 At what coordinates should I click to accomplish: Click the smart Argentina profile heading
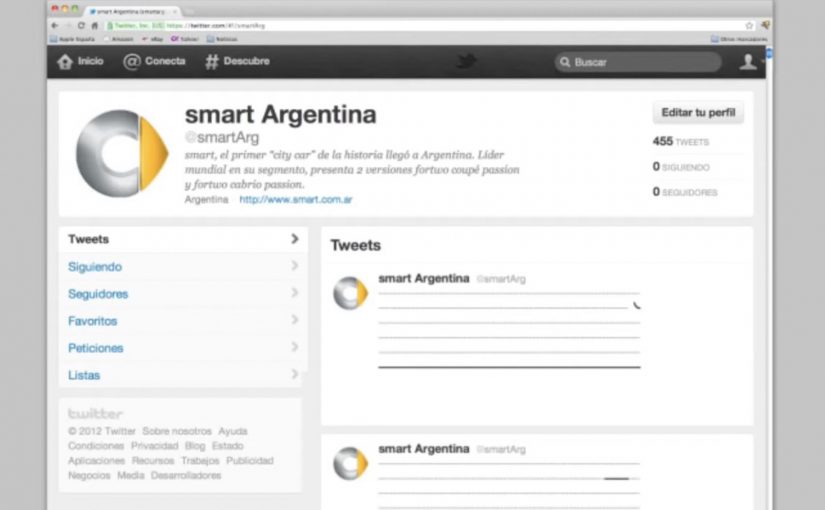click(280, 115)
